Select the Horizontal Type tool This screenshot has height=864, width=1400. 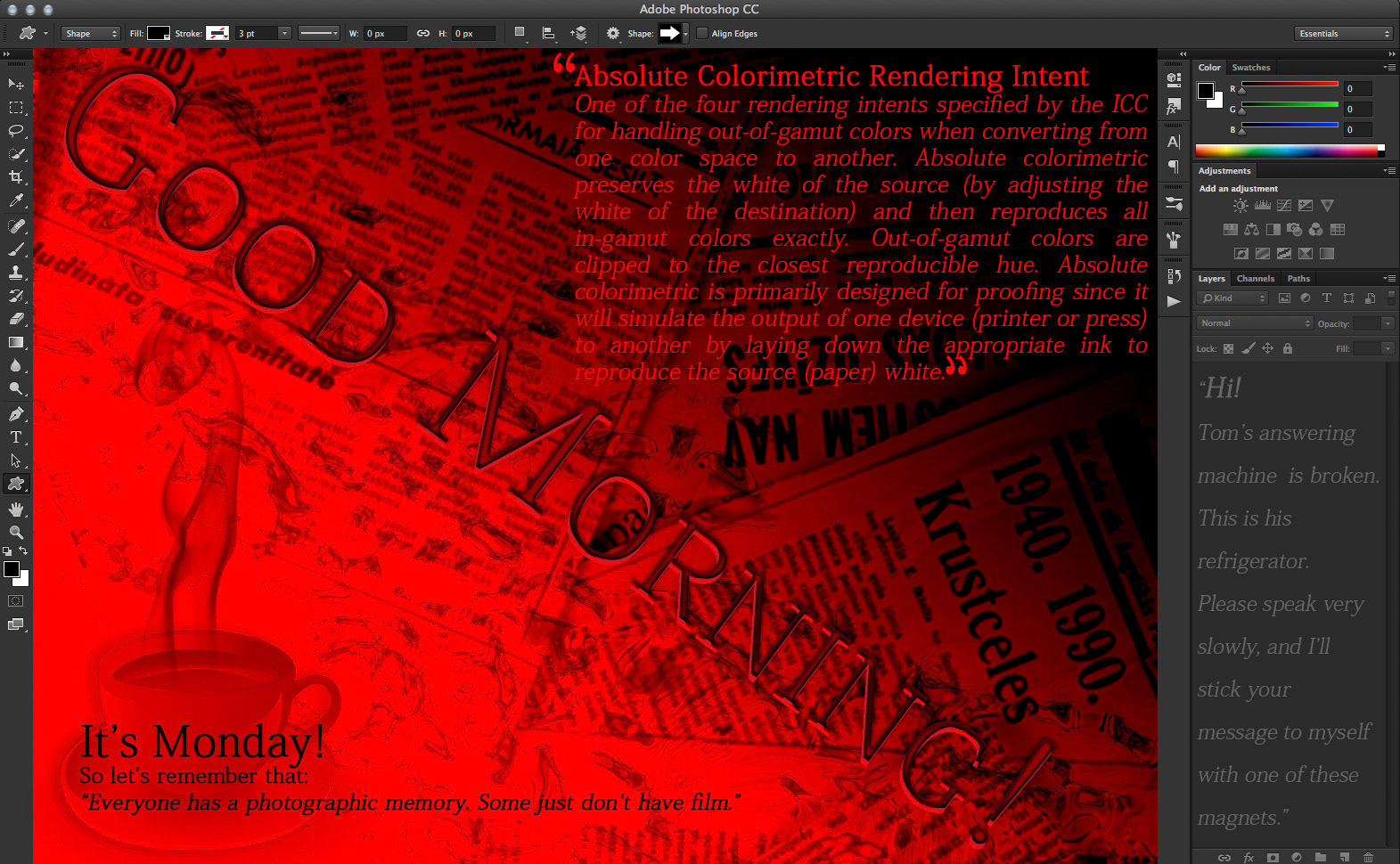(x=16, y=437)
